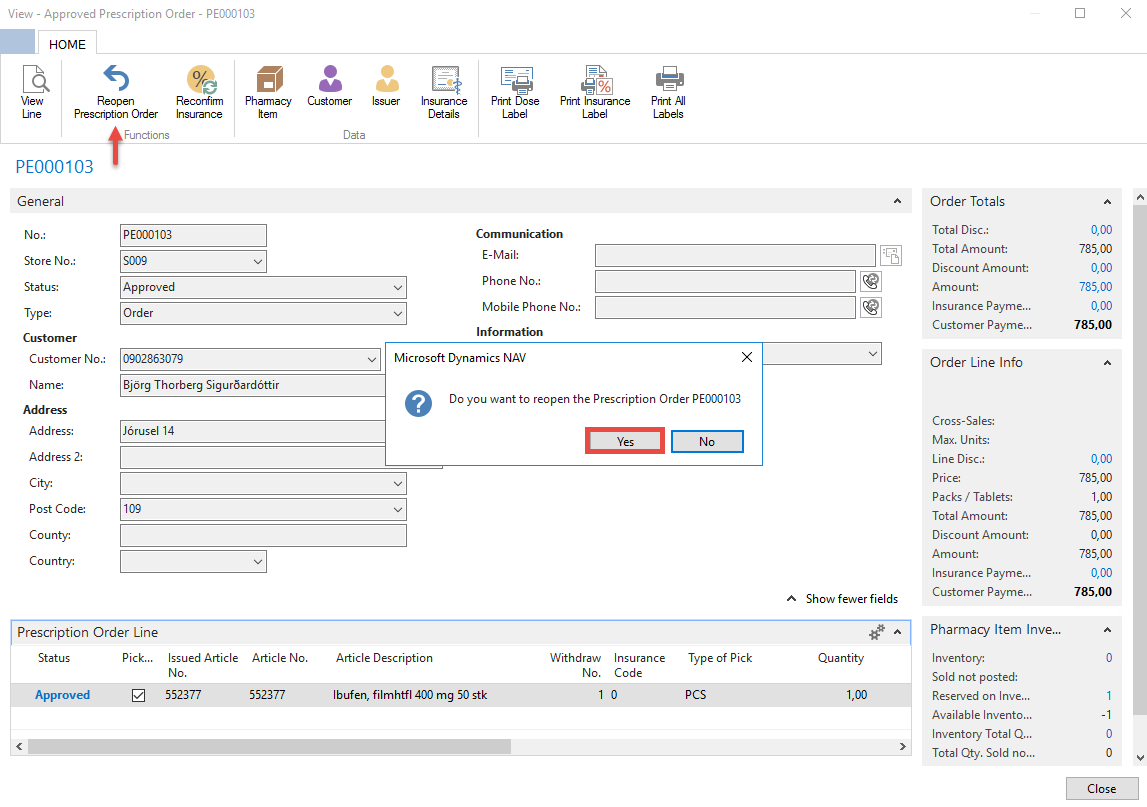Open Insurance Details from the ribbon
This screenshot has height=807, width=1147.
444,82
